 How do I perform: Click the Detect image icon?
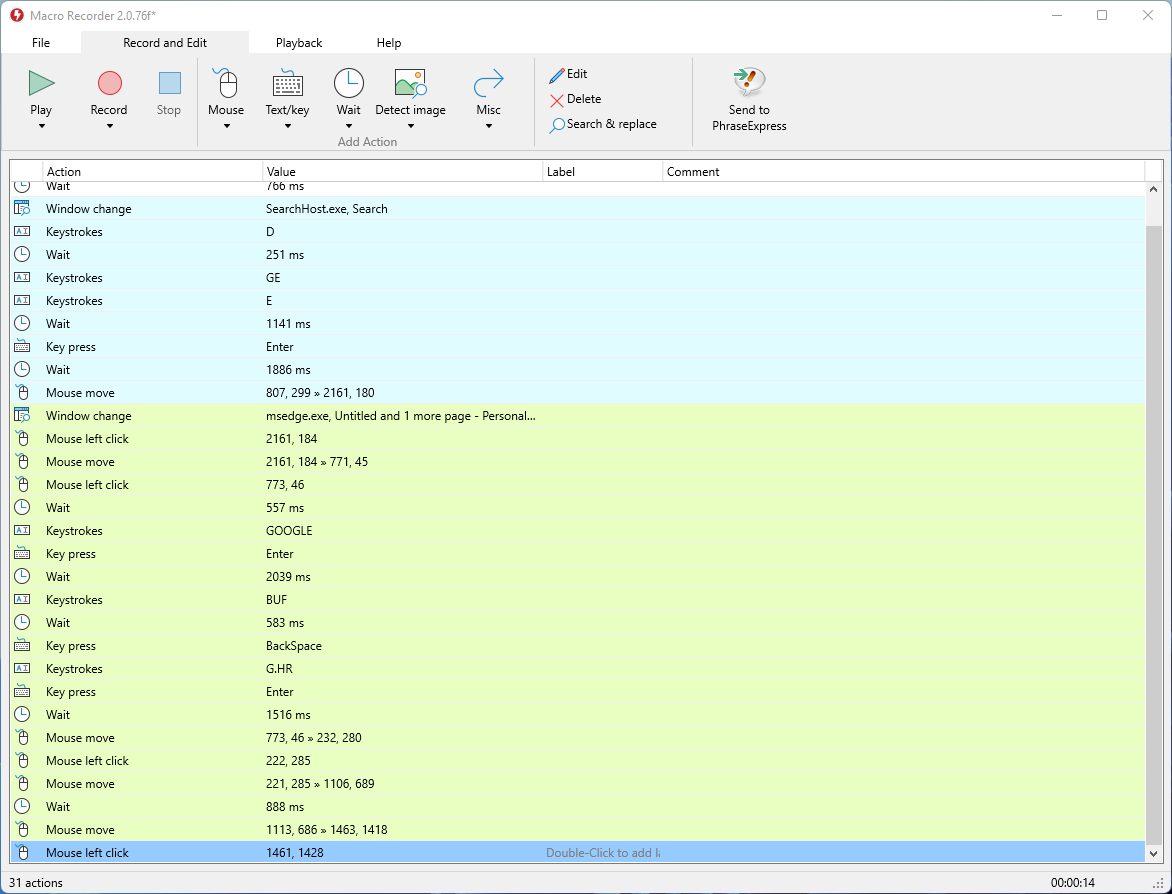(x=410, y=83)
